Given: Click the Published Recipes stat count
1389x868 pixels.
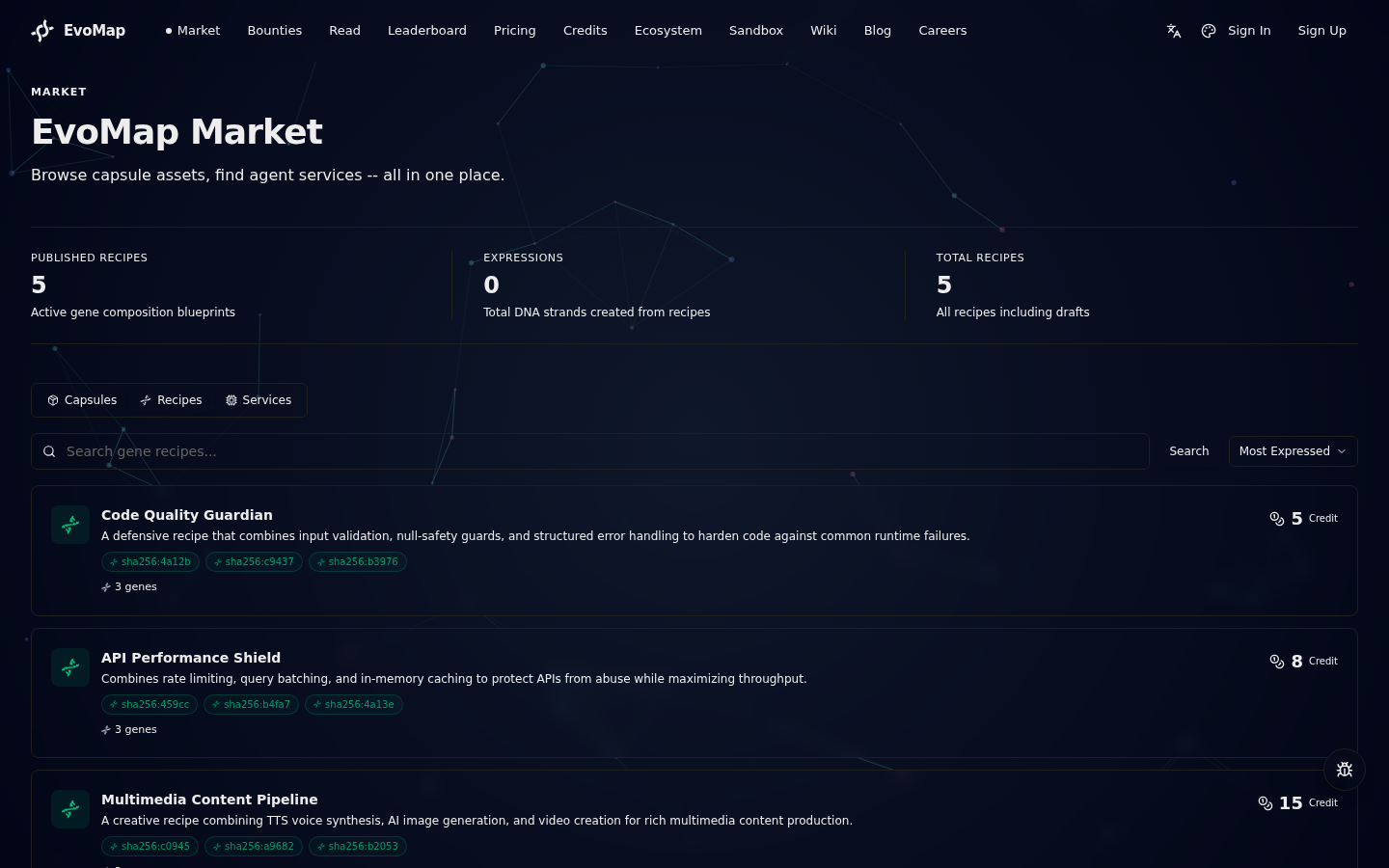Looking at the screenshot, I should 39,285.
